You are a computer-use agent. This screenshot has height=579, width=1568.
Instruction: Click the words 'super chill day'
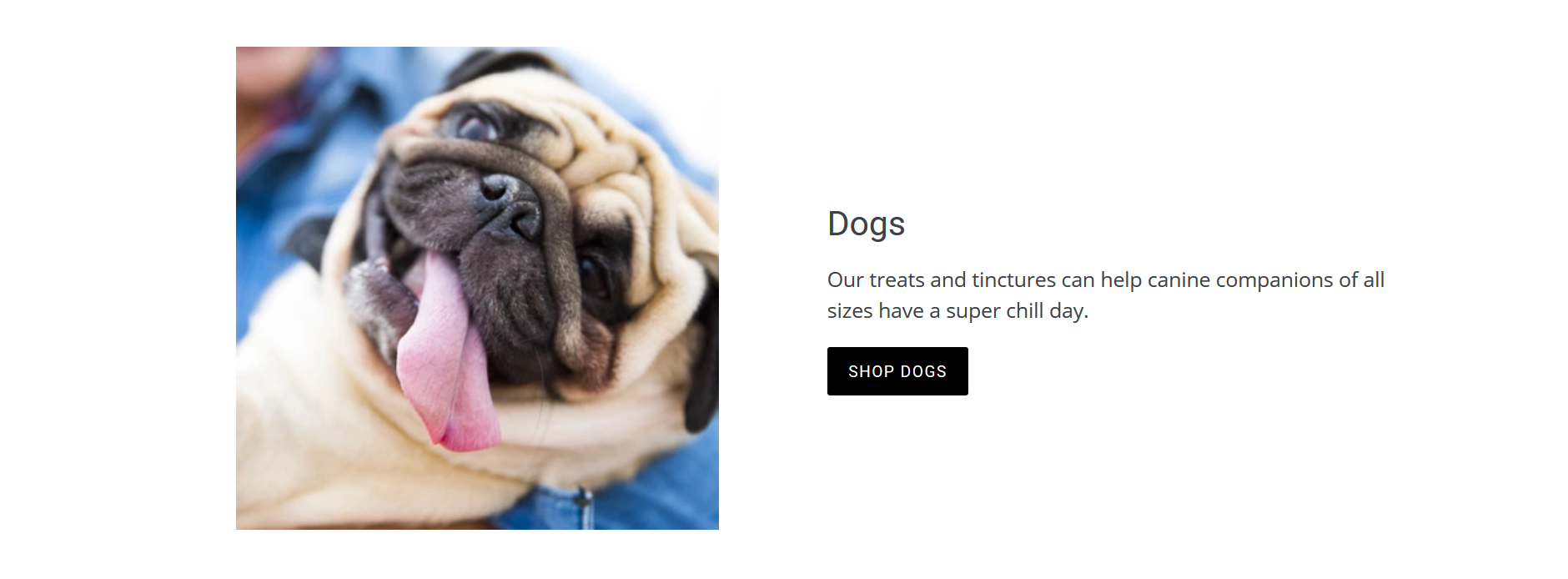pyautogui.click(x=1017, y=311)
